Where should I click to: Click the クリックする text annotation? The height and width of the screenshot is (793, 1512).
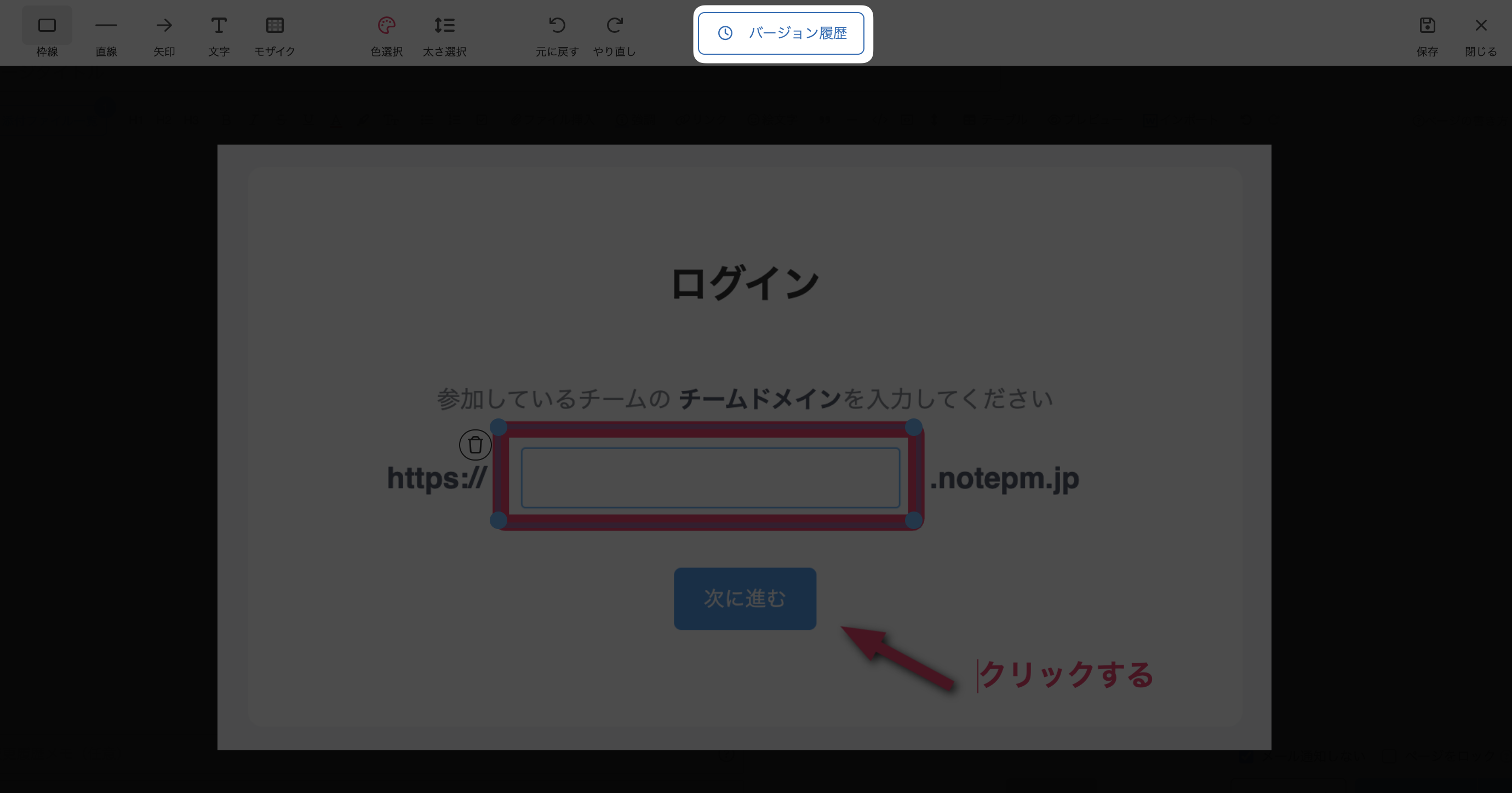click(x=1066, y=674)
